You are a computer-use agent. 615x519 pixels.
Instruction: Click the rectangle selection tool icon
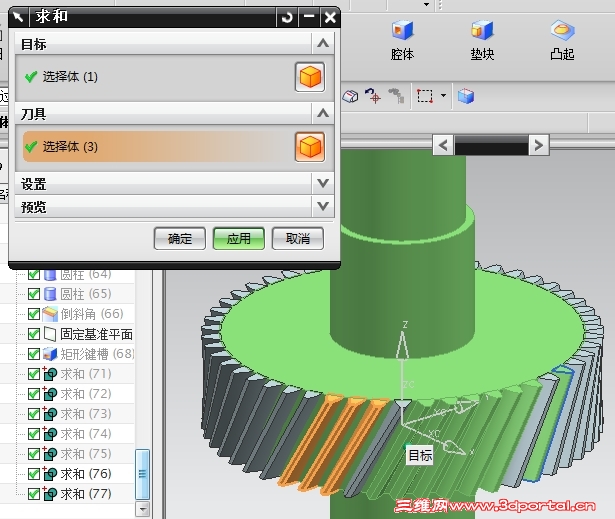(425, 96)
